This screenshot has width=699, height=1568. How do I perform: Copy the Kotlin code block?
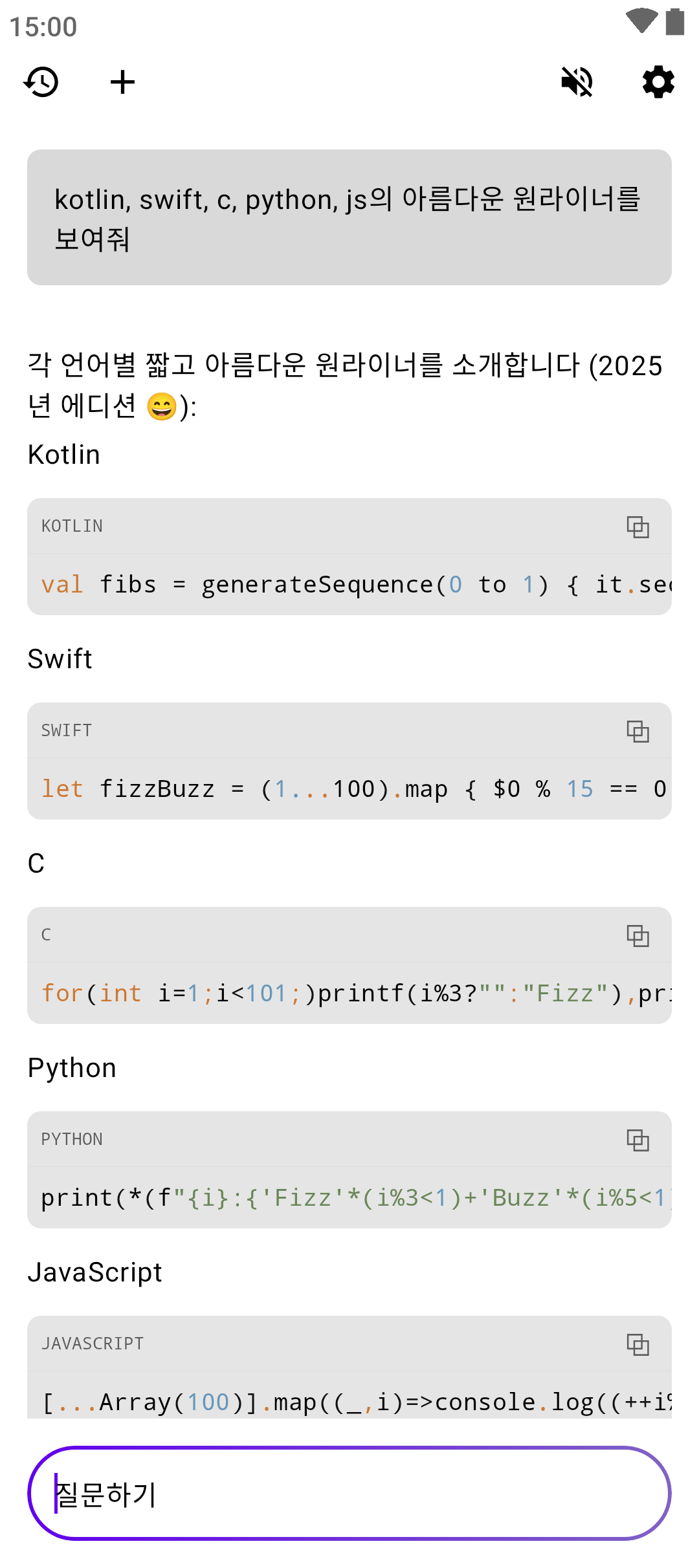pyautogui.click(x=638, y=527)
